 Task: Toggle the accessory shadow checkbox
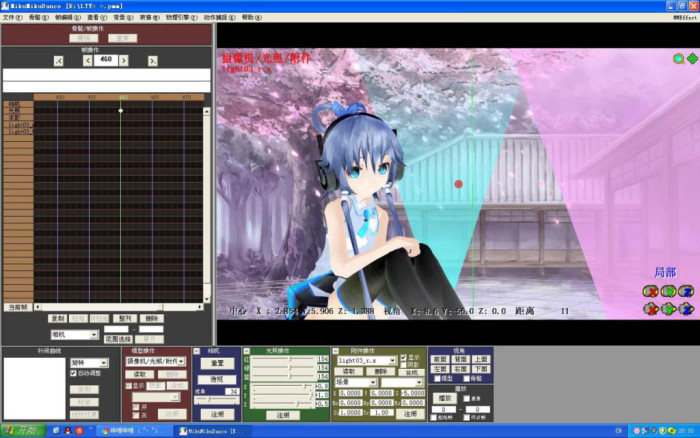404,365
